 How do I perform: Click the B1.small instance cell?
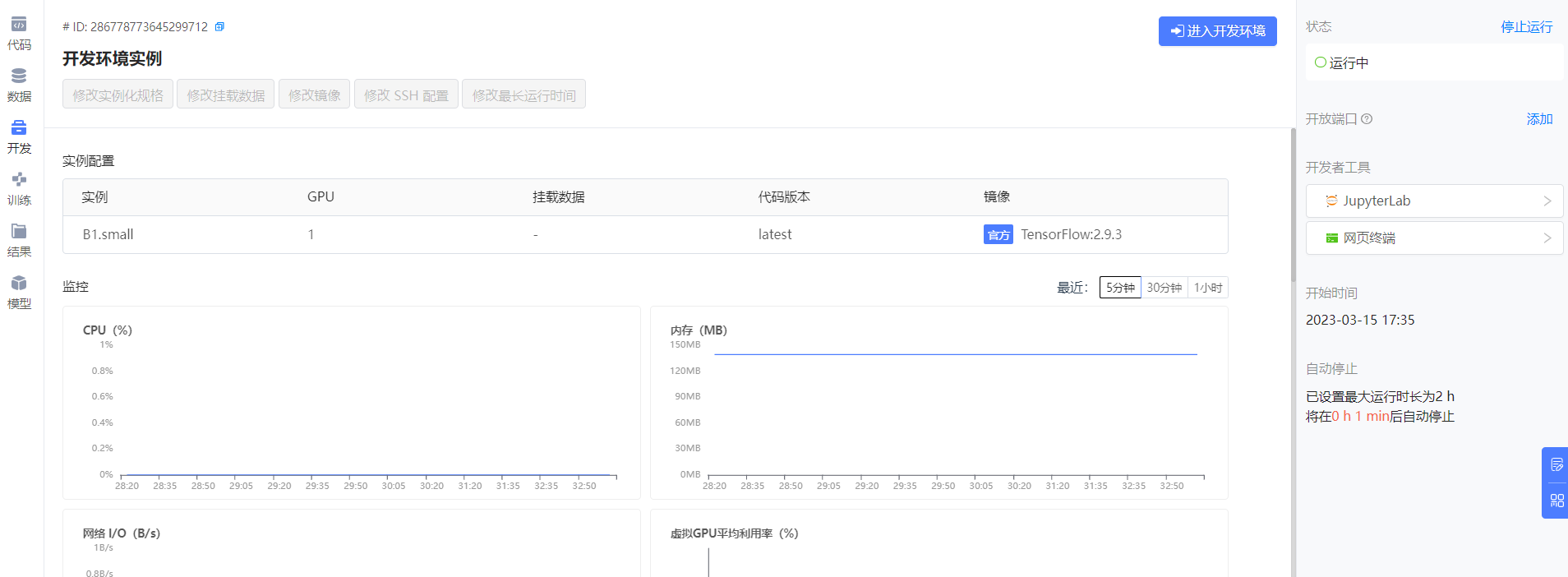tap(108, 234)
